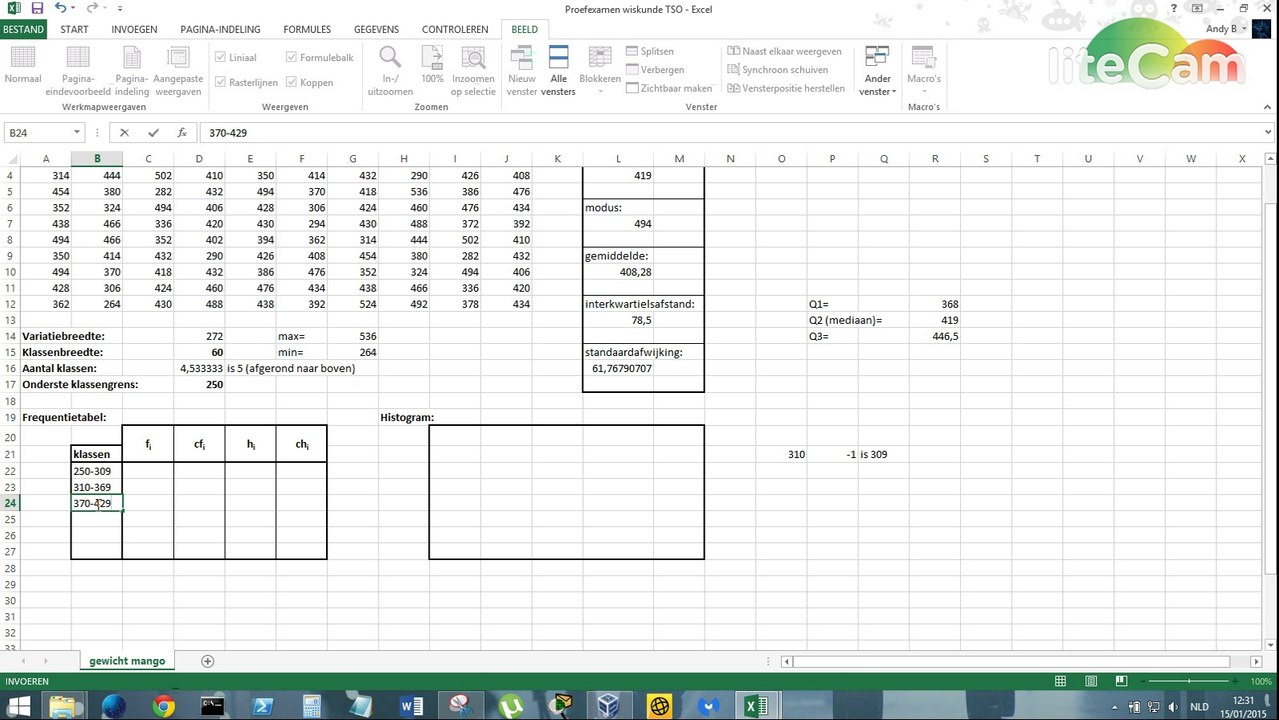Switch to Normaal workbook view
The width and height of the screenshot is (1279, 720).
click(x=22, y=66)
